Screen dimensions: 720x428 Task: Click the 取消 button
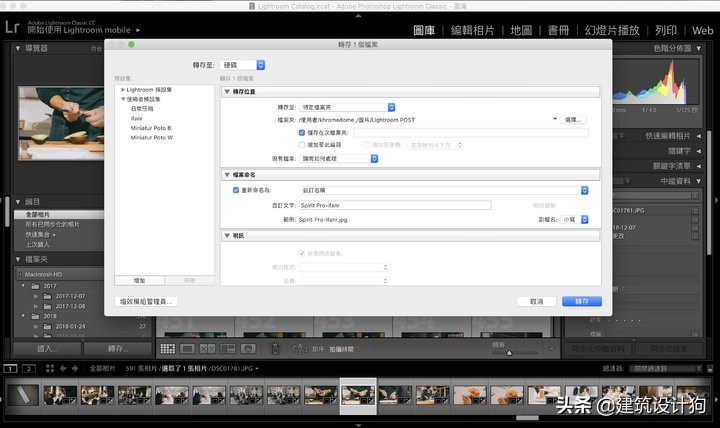pyautogui.click(x=537, y=300)
